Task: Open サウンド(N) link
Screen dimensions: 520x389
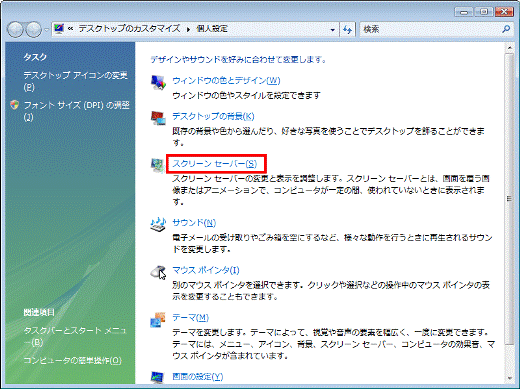Action: 194,223
